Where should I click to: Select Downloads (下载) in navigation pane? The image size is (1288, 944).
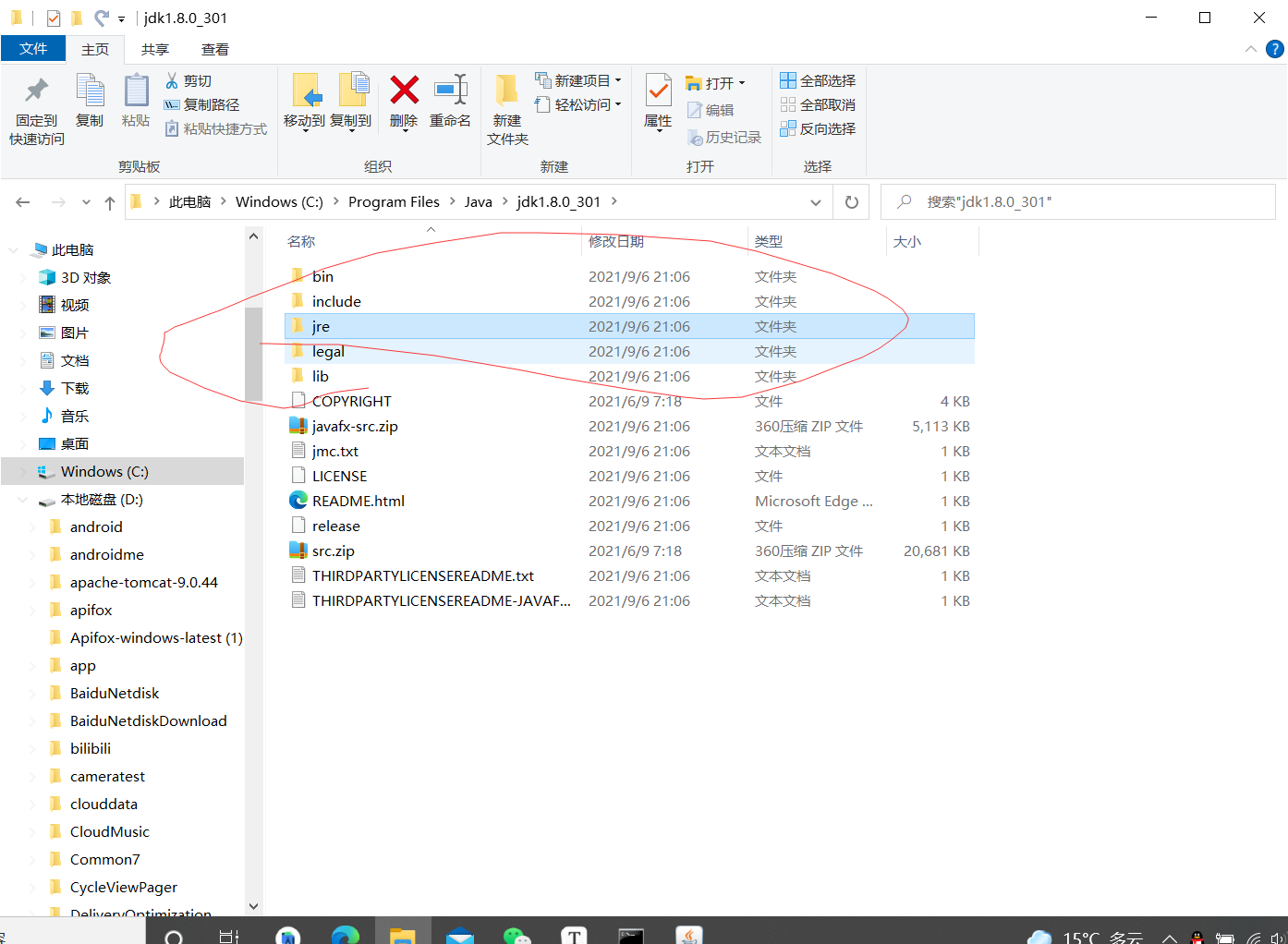75,389
